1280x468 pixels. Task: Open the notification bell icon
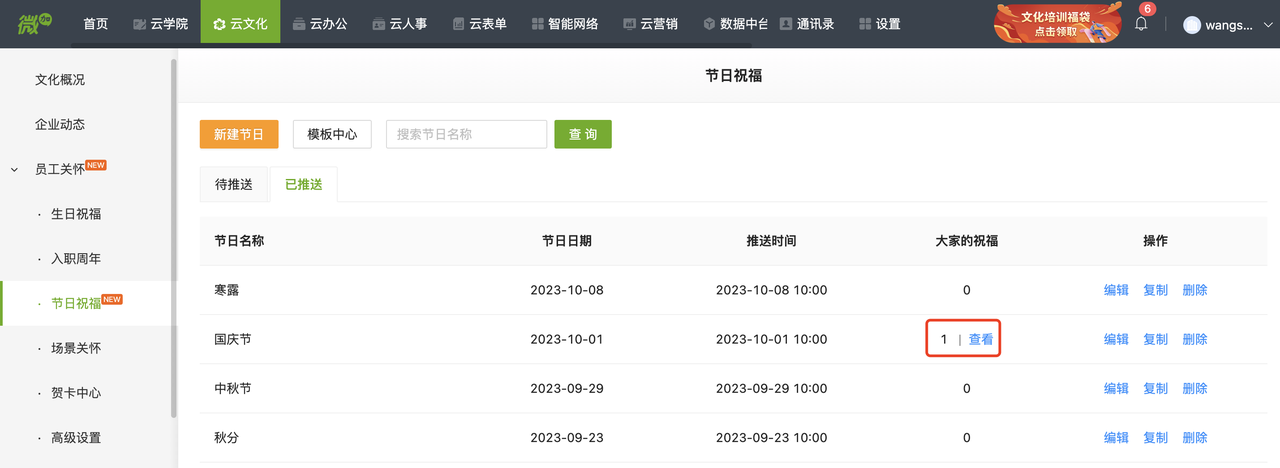[x=1141, y=24]
